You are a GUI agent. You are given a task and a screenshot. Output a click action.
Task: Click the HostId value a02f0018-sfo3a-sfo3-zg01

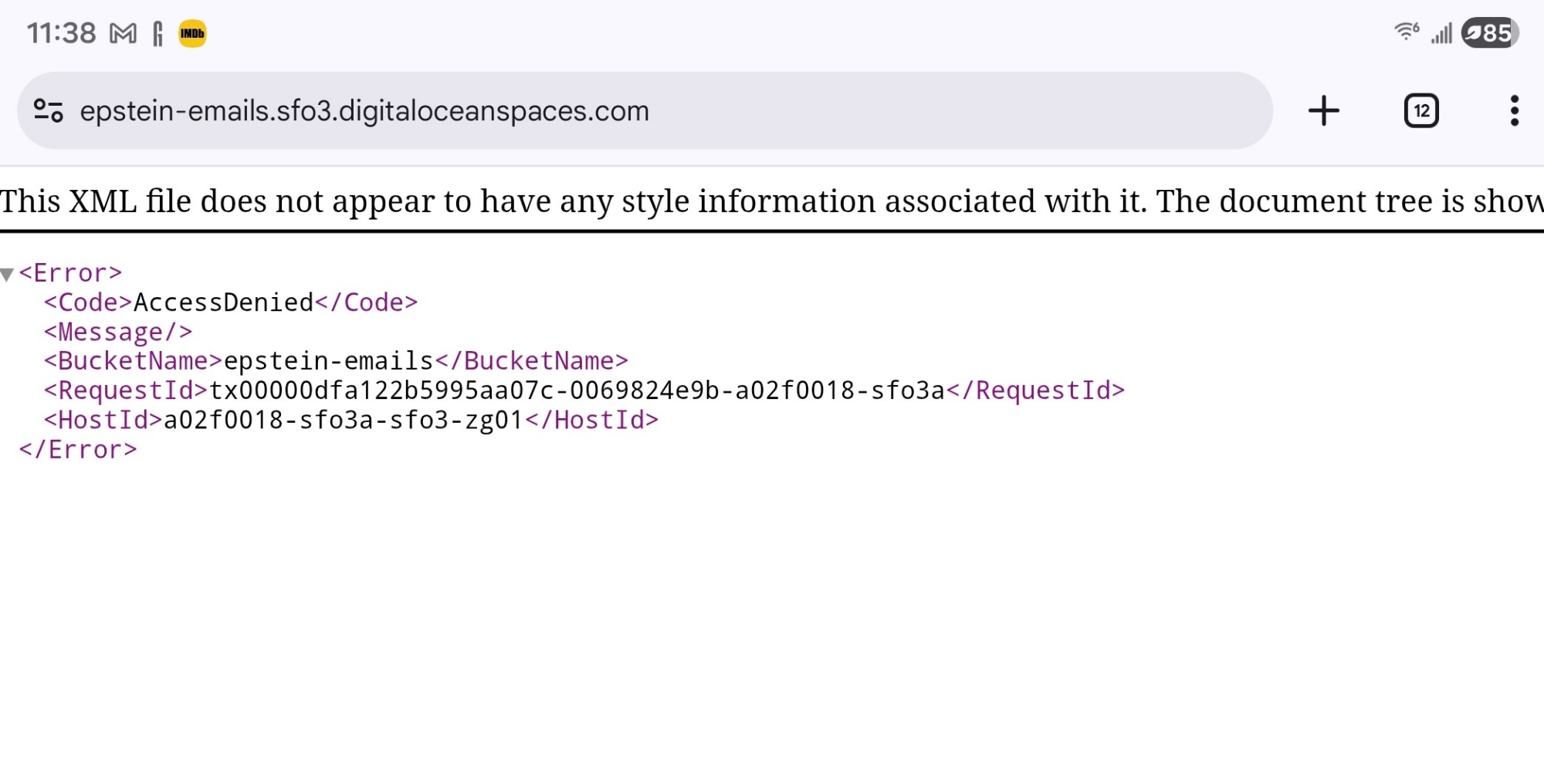click(344, 421)
